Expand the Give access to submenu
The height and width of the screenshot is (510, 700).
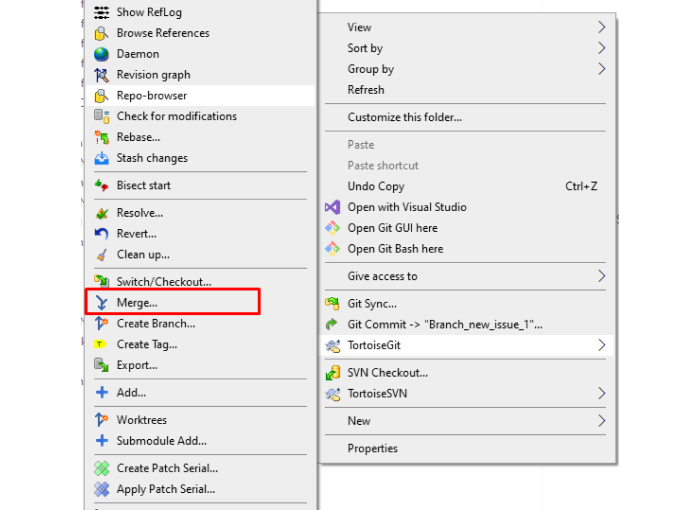[465, 276]
